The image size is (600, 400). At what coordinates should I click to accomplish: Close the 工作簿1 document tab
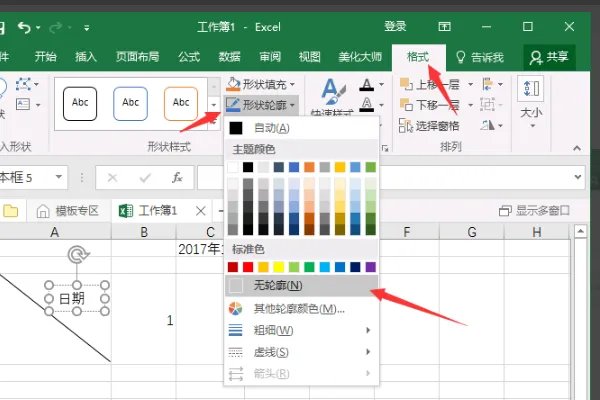(x=201, y=211)
